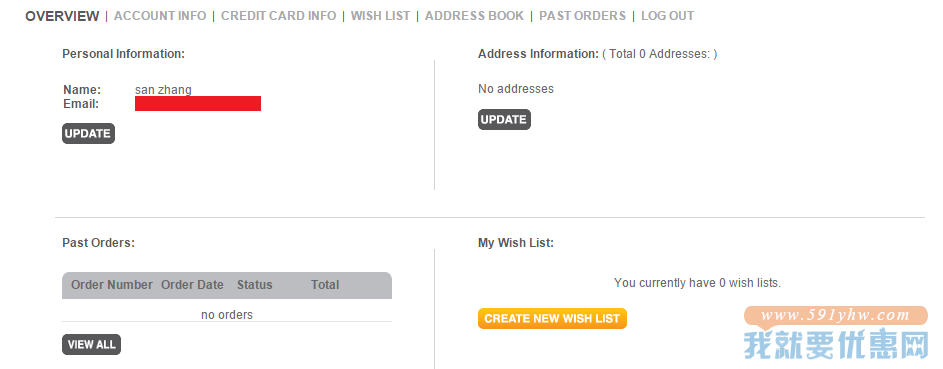Click Log Out link

[x=668, y=16]
